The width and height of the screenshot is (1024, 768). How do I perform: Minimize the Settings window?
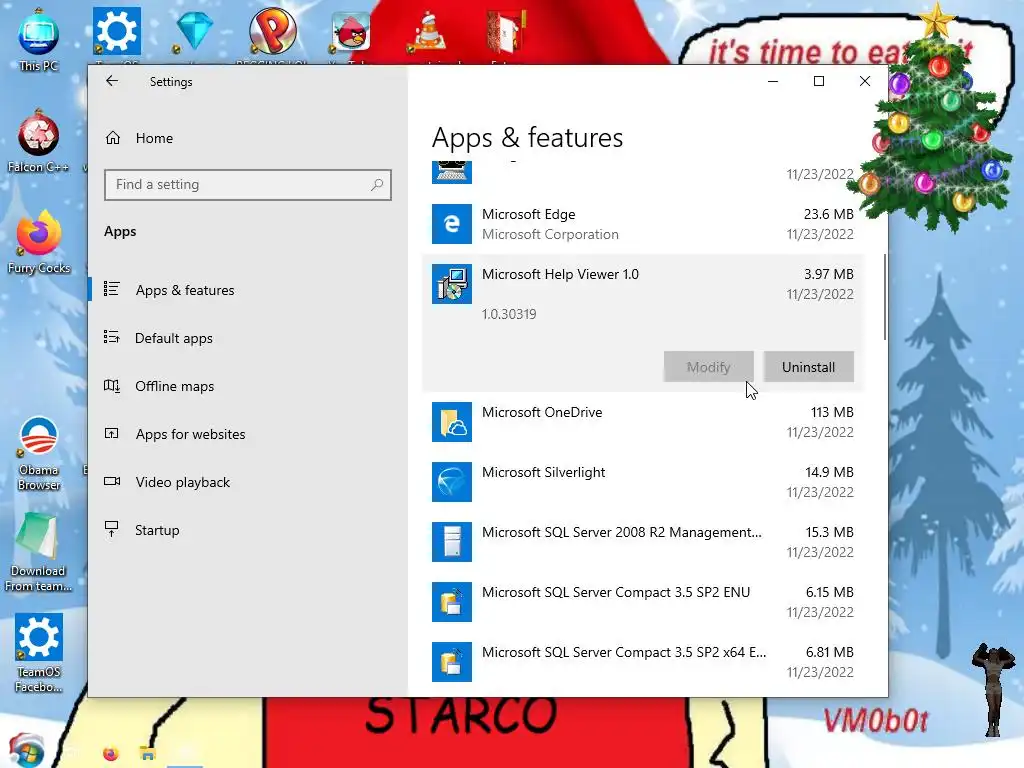(773, 81)
